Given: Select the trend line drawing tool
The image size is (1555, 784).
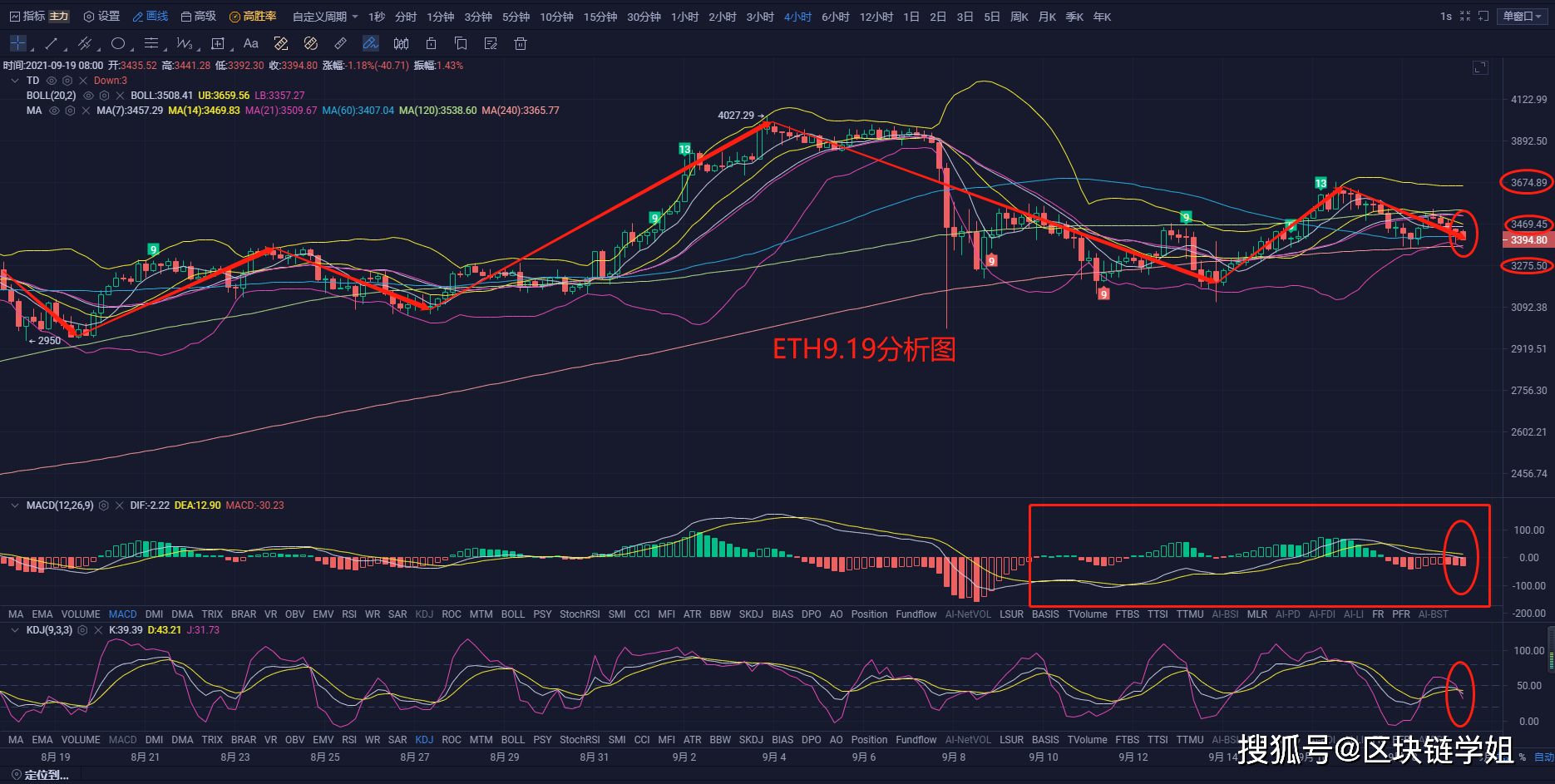Looking at the screenshot, I should click(x=51, y=43).
